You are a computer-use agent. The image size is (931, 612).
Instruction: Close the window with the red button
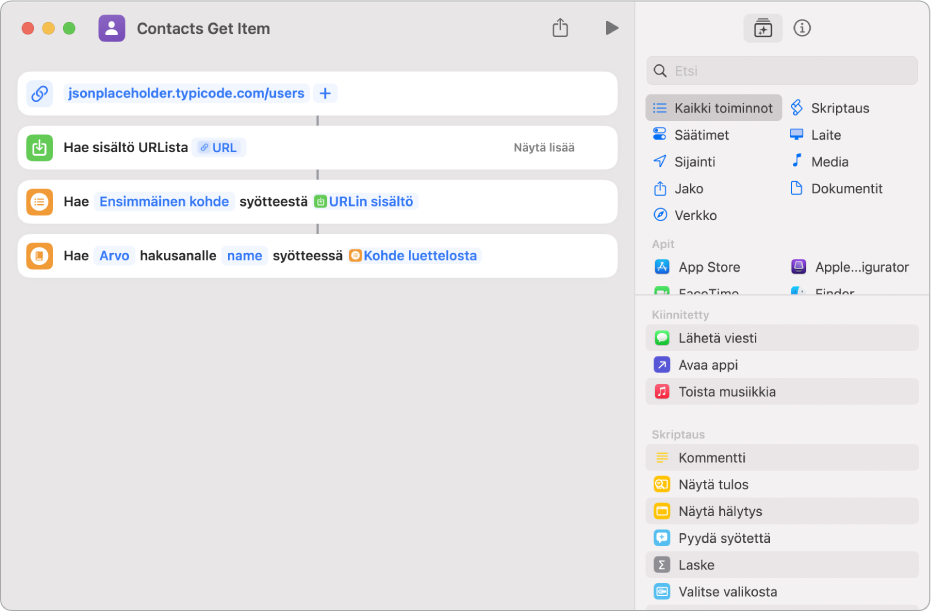click(27, 28)
